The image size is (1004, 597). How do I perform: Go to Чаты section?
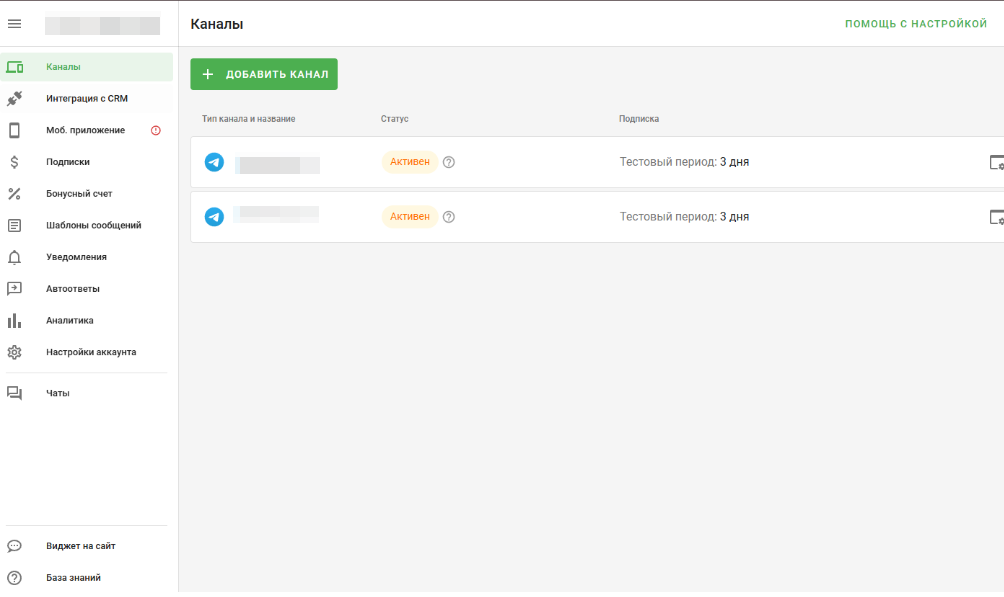tap(86, 393)
